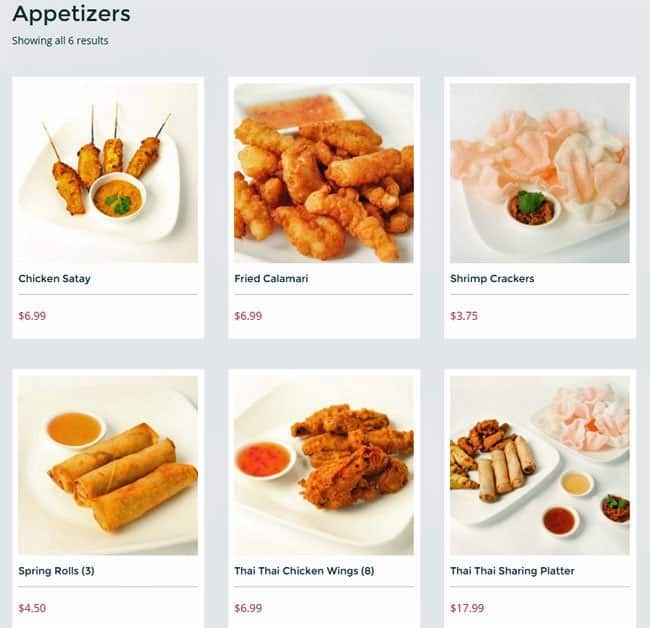Click the Thai Thai Sharing Platter title

(512, 571)
